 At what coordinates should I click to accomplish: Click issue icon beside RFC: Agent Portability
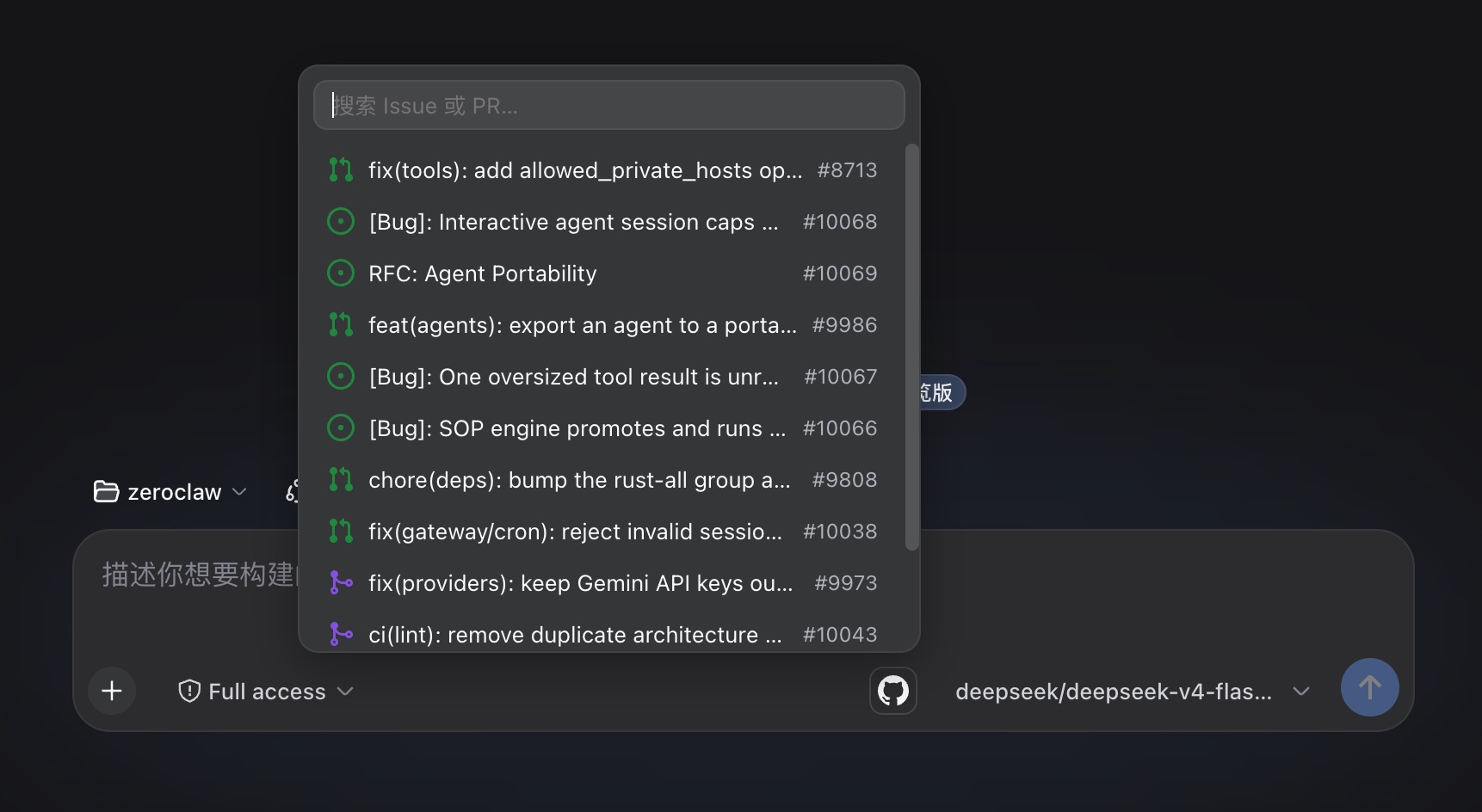click(341, 274)
